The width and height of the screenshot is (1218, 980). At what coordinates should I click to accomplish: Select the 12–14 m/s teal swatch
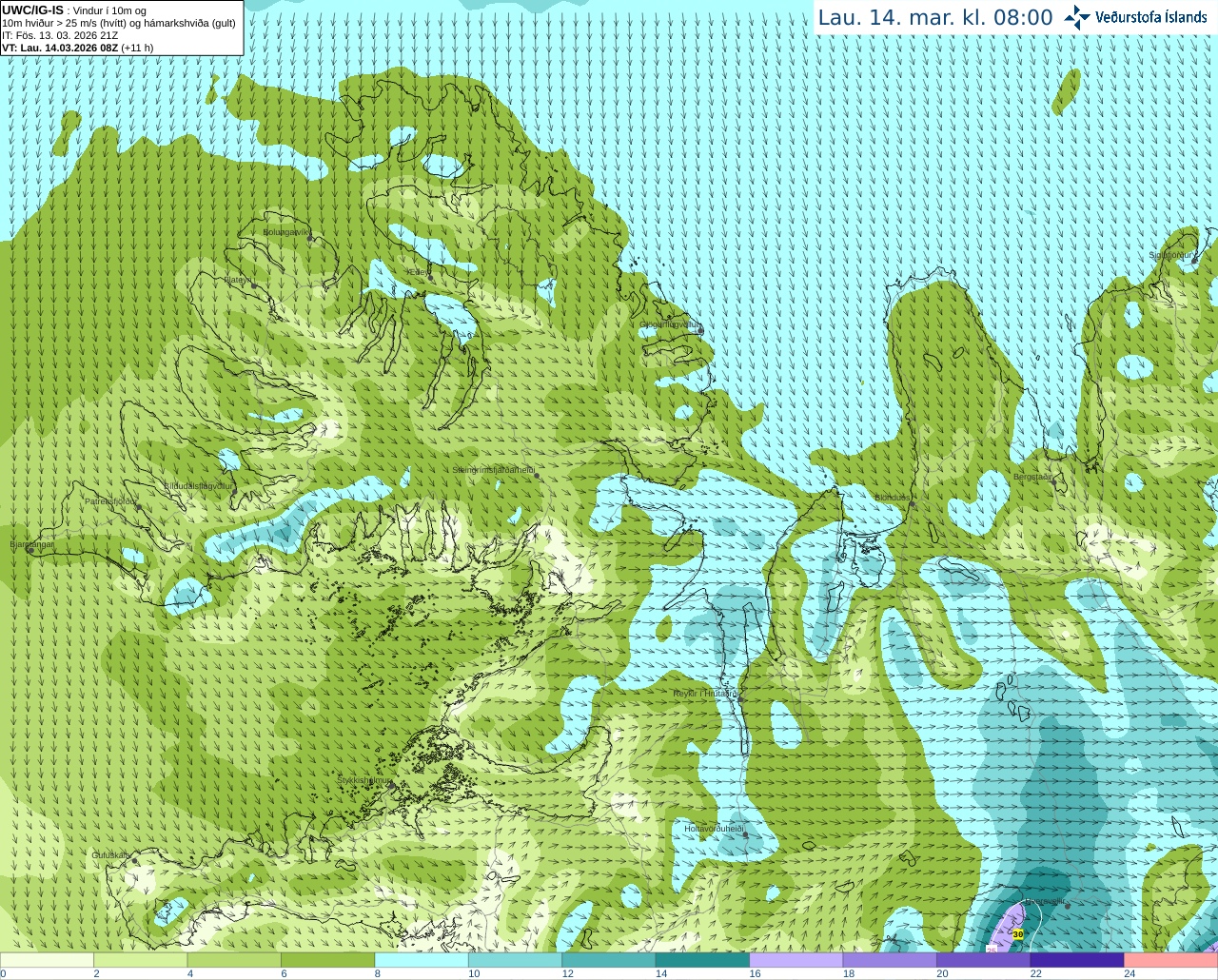coord(609,960)
